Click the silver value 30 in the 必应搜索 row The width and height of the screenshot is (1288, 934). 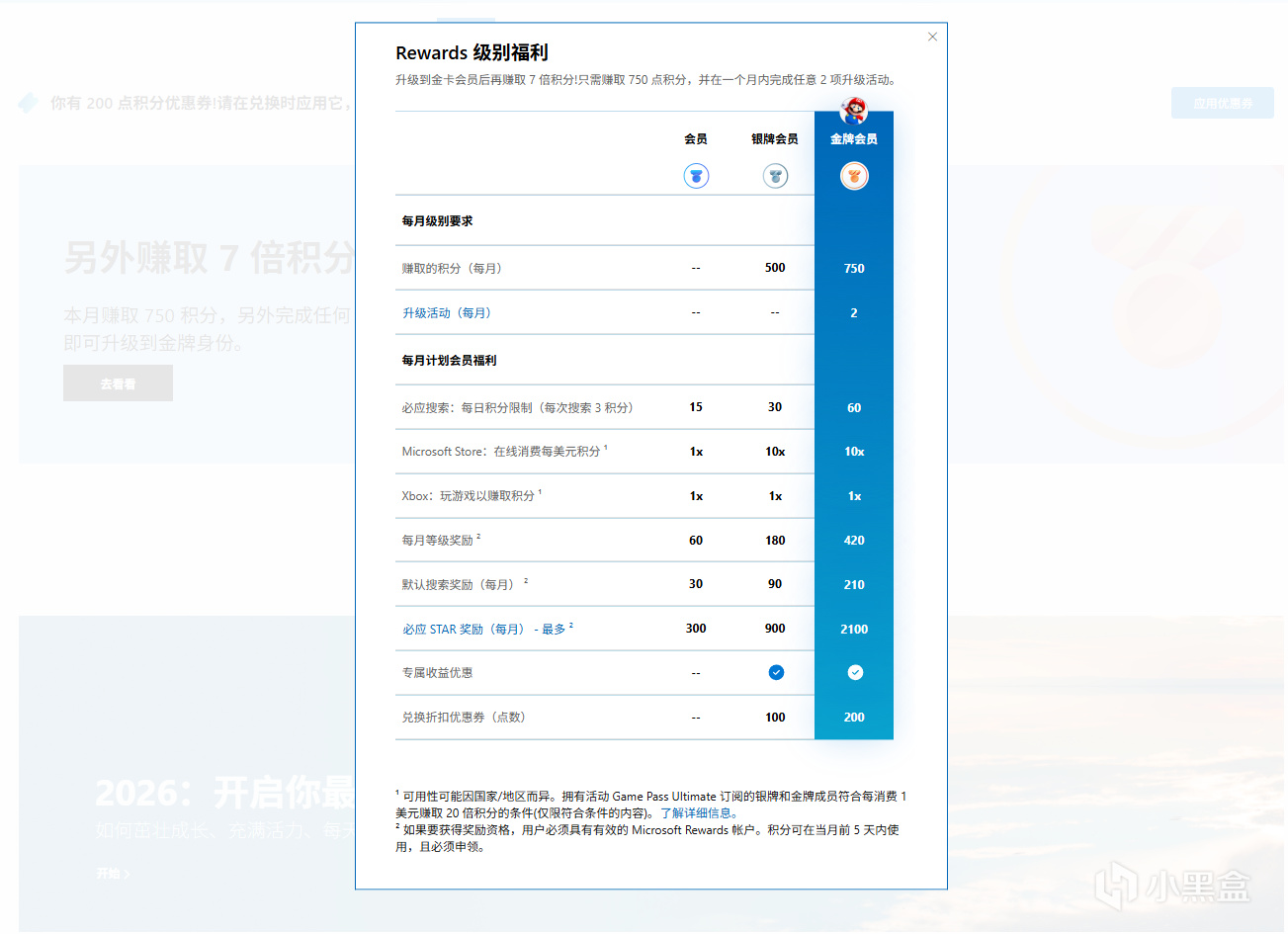point(775,407)
